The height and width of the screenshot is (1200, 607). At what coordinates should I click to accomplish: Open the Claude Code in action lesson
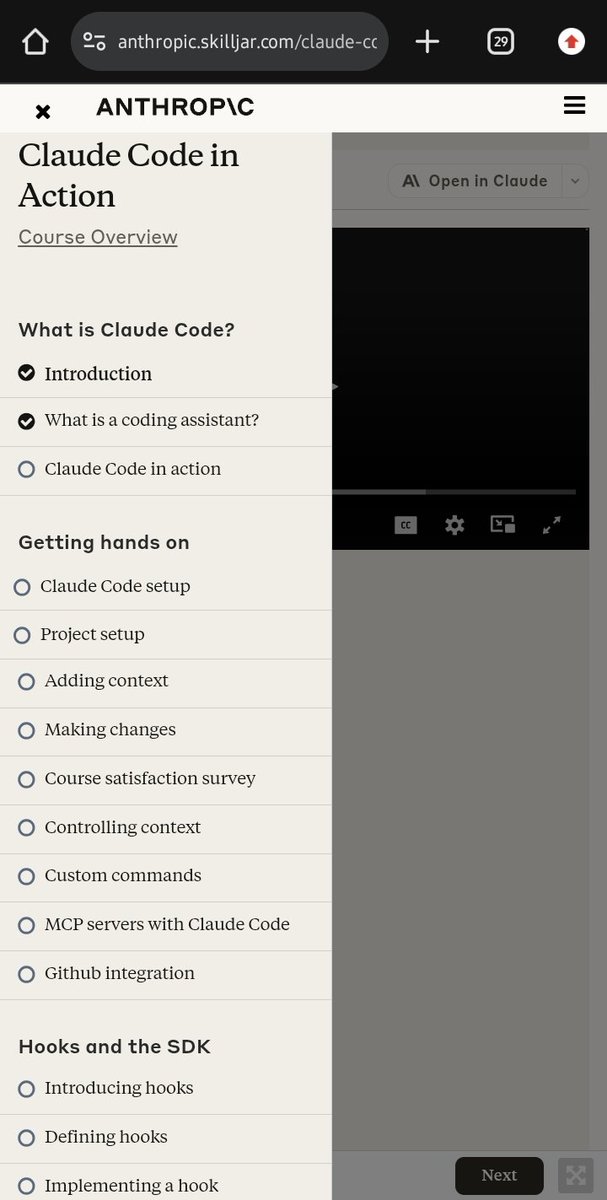point(166,470)
